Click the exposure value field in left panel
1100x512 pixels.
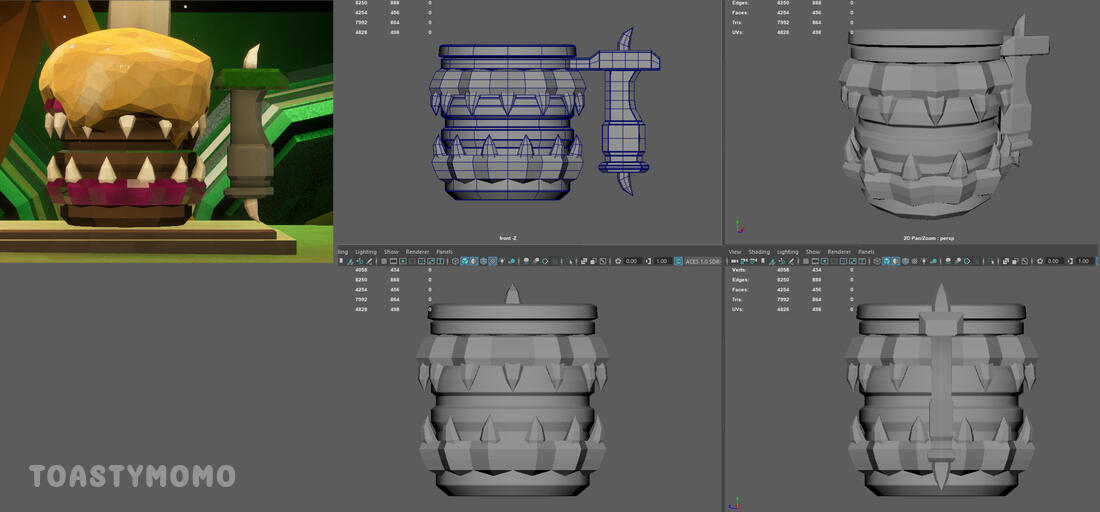click(631, 261)
